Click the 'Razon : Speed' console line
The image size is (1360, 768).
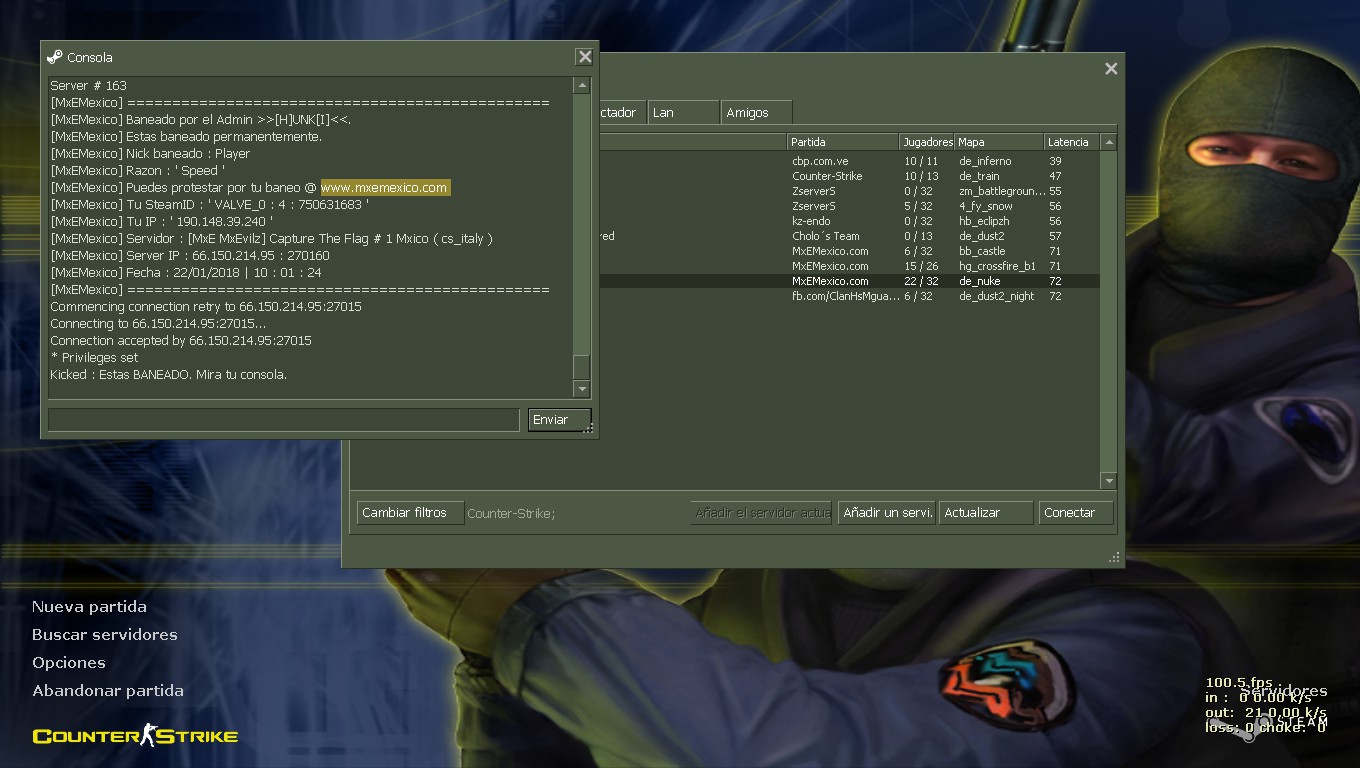pos(138,170)
